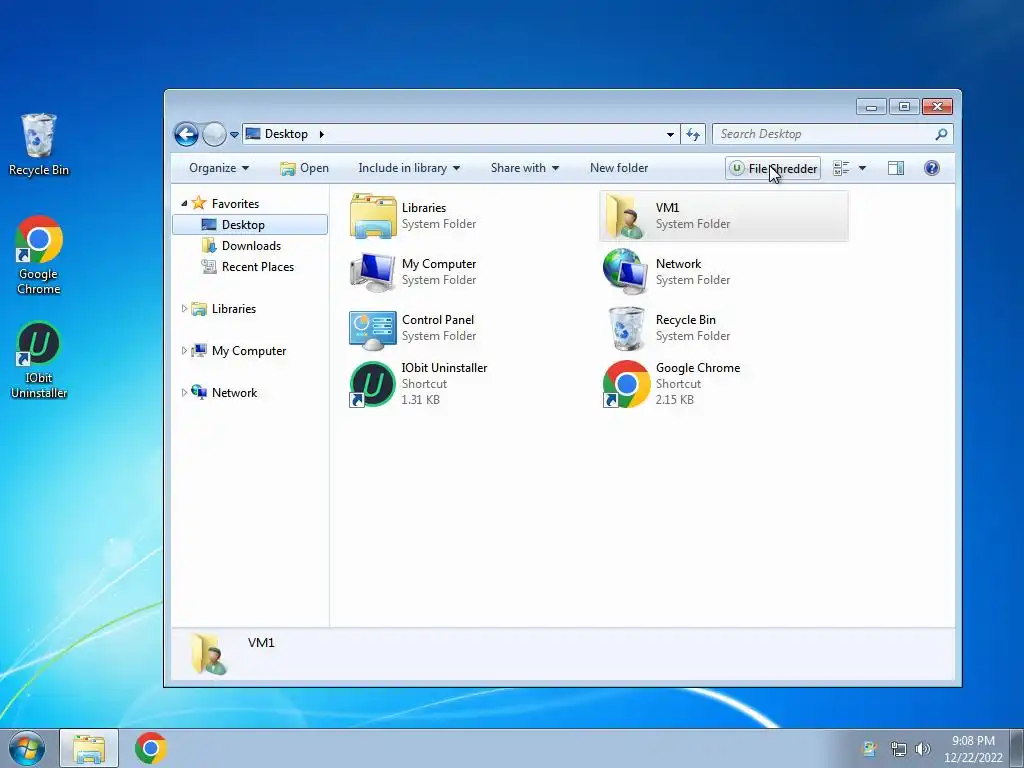Image resolution: width=1024 pixels, height=768 pixels.
Task: Open the Include in library menu
Action: (x=409, y=168)
